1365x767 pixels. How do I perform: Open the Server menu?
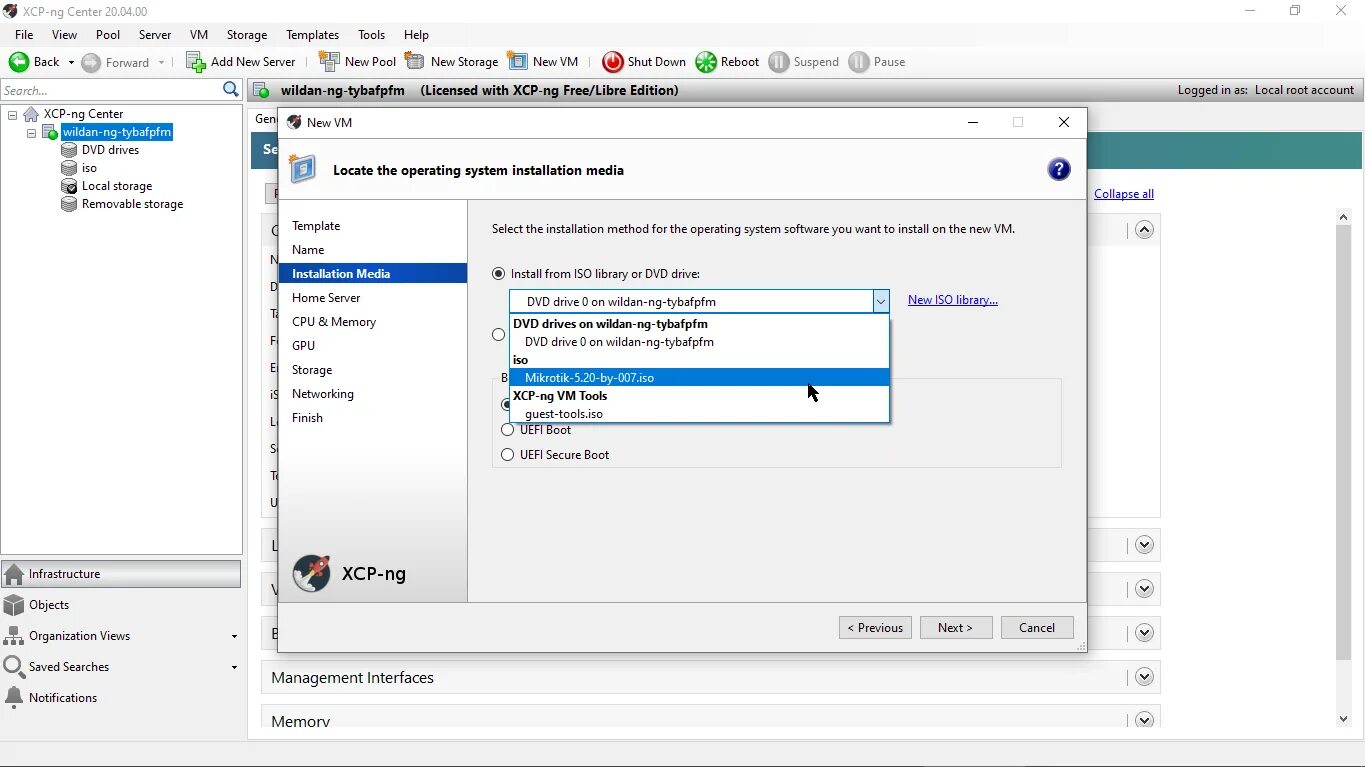pos(155,35)
